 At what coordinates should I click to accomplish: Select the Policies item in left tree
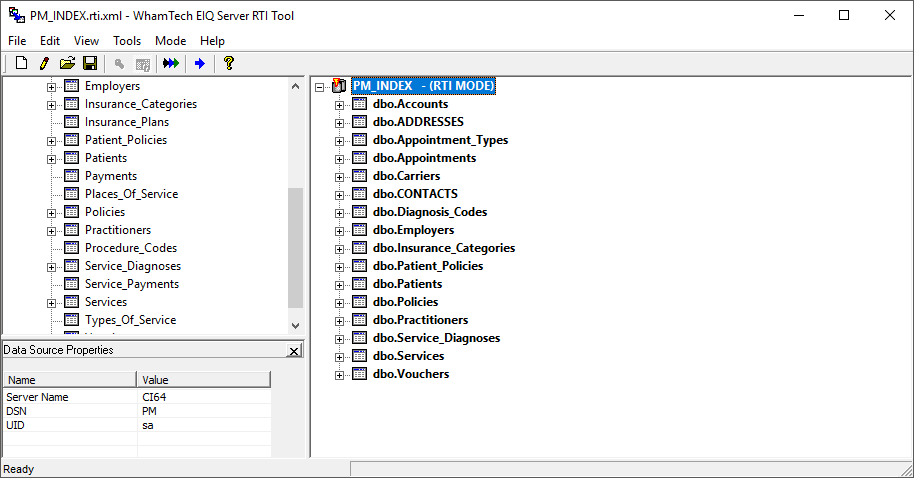click(x=105, y=212)
